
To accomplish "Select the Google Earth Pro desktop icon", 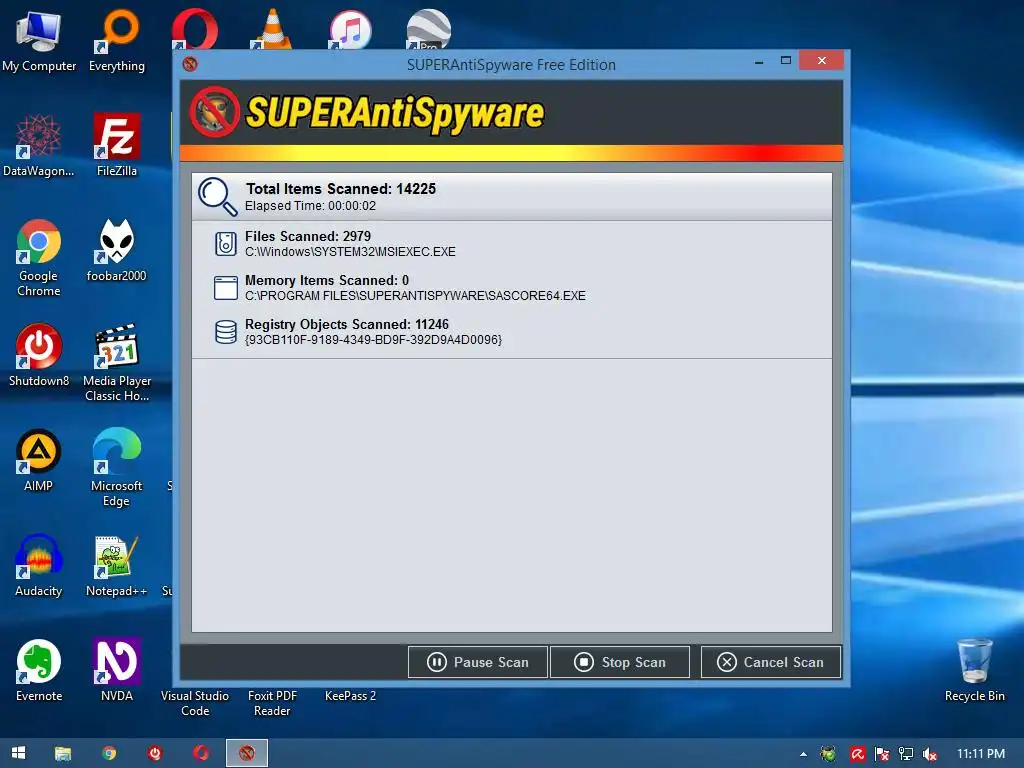I will pos(428,30).
